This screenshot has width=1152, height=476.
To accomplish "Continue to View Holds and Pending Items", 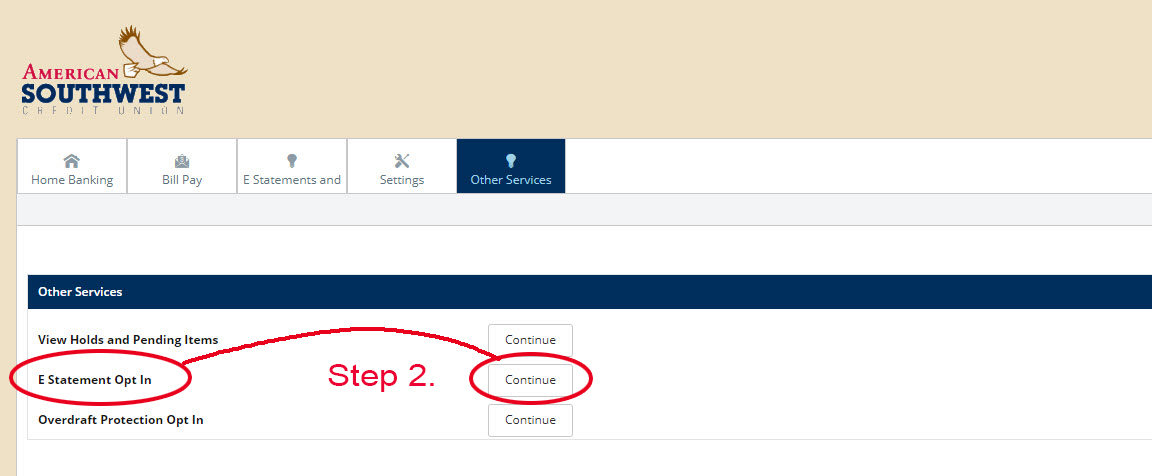I will (530, 340).
